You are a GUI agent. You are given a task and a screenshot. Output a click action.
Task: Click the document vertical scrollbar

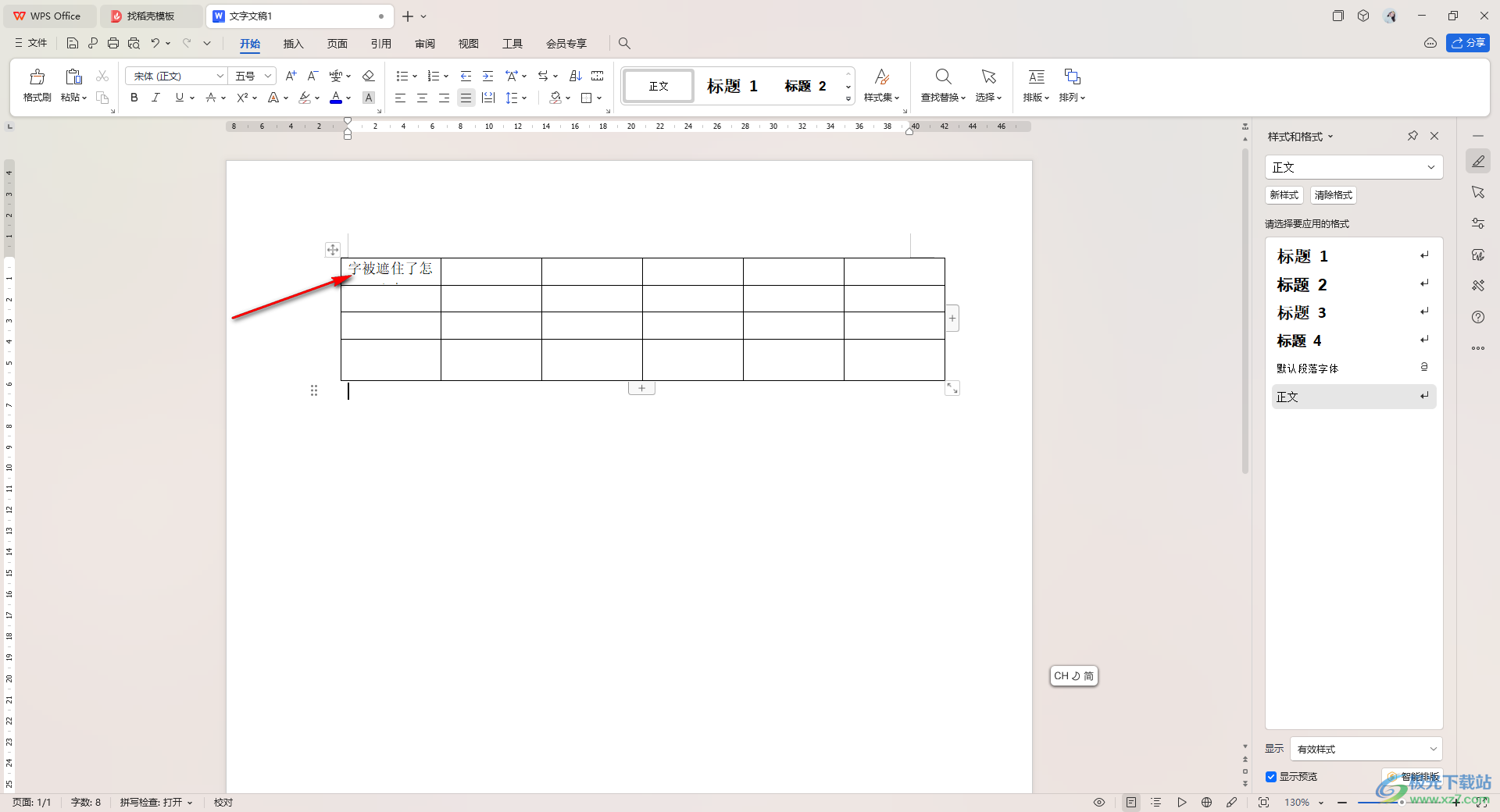[1245, 311]
